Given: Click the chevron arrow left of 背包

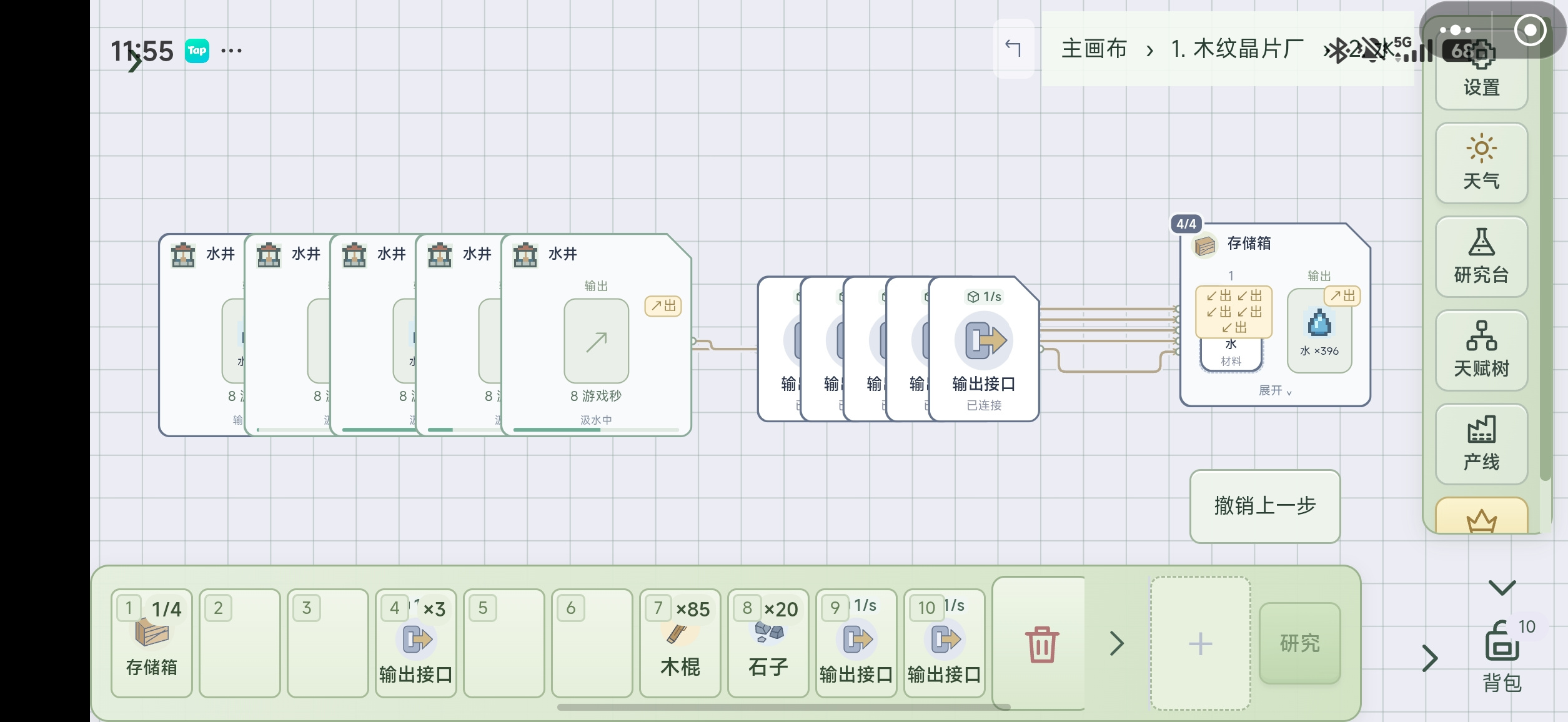Looking at the screenshot, I should pos(1429,658).
